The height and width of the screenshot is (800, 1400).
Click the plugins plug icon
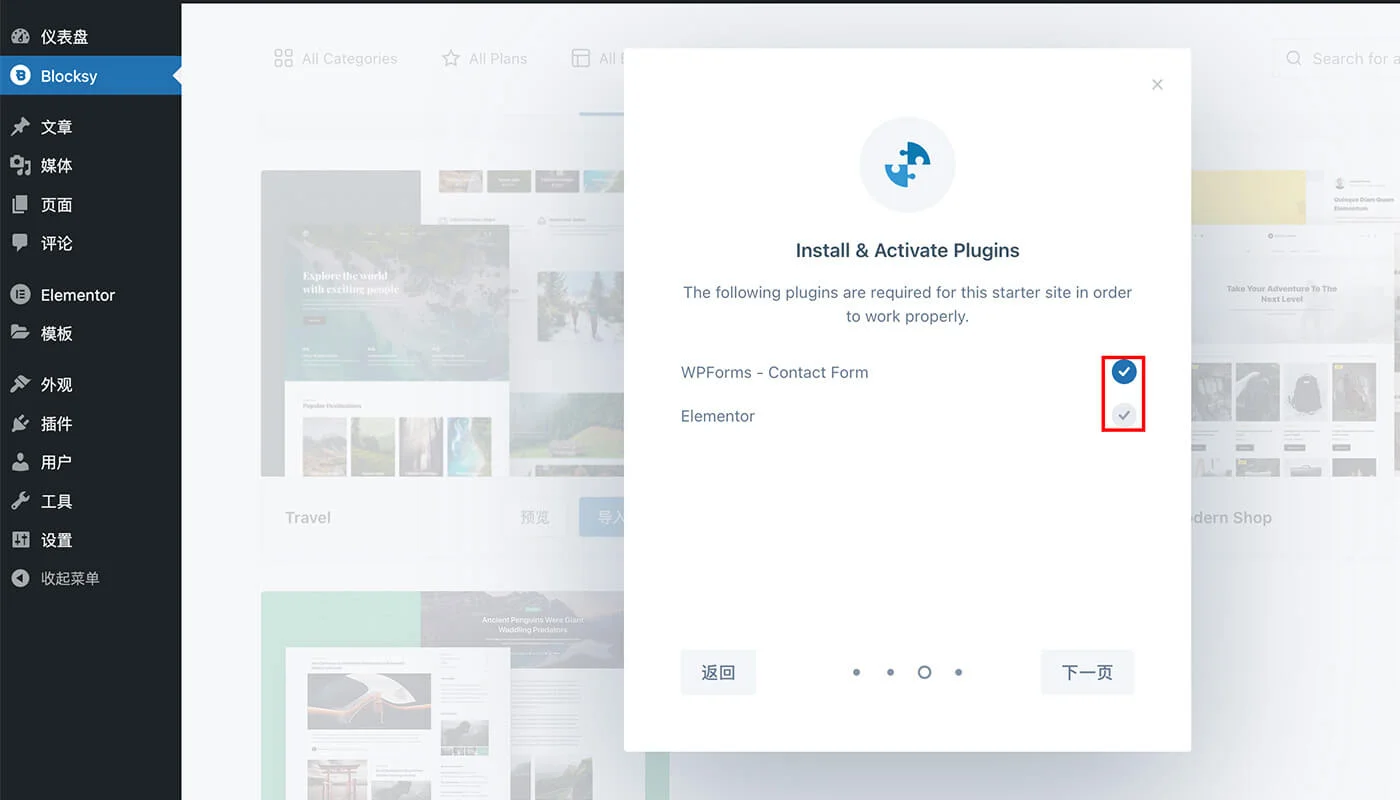click(20, 424)
